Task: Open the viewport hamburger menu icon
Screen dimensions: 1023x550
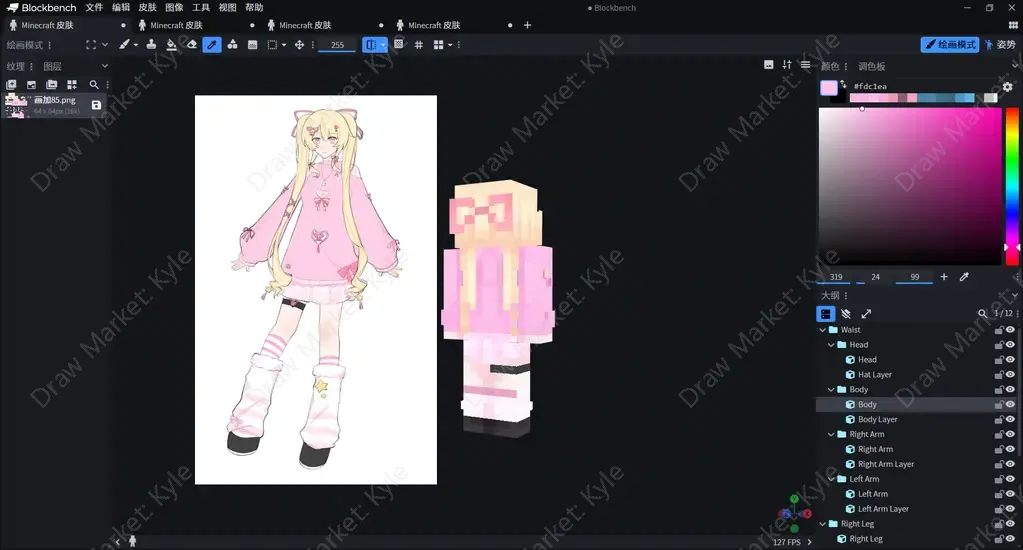Action: coord(805,65)
